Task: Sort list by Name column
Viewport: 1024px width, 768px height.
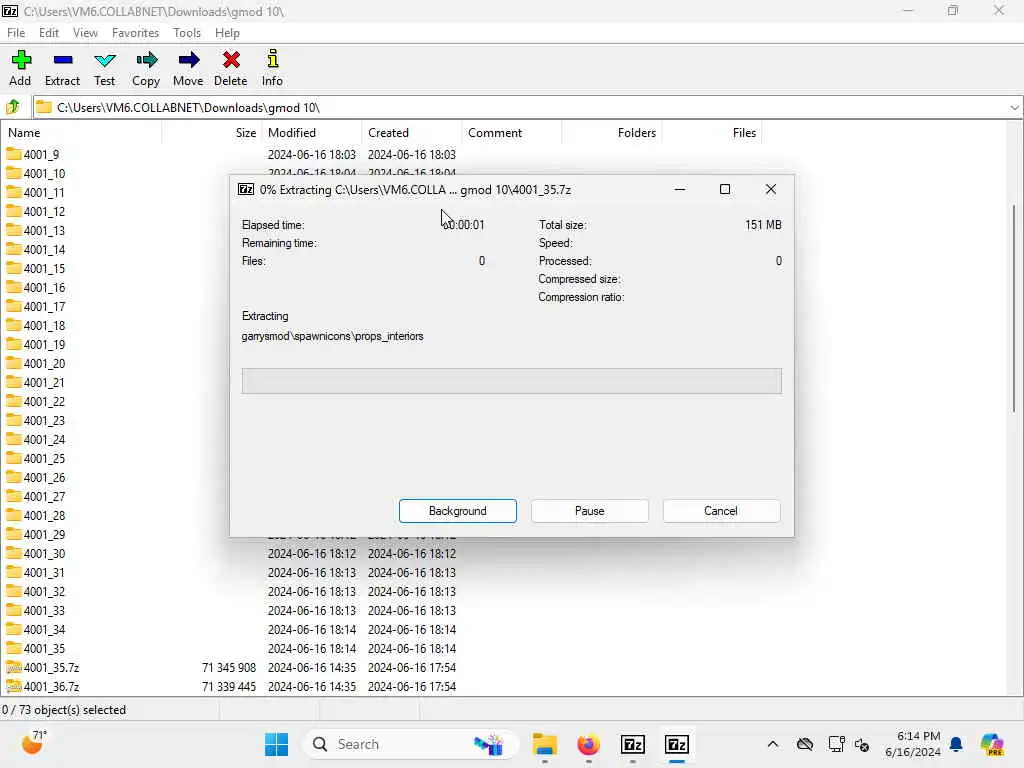Action: coord(81,133)
